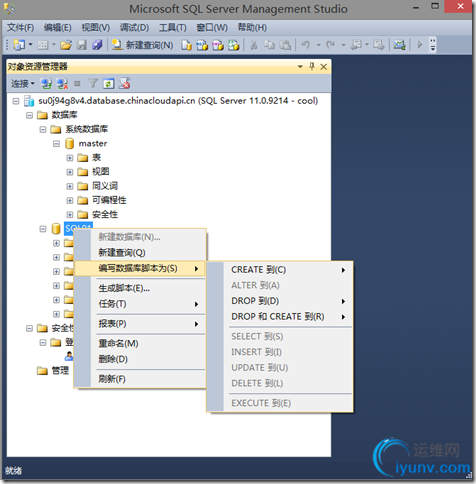Expand the 同义词 folder

click(70, 186)
